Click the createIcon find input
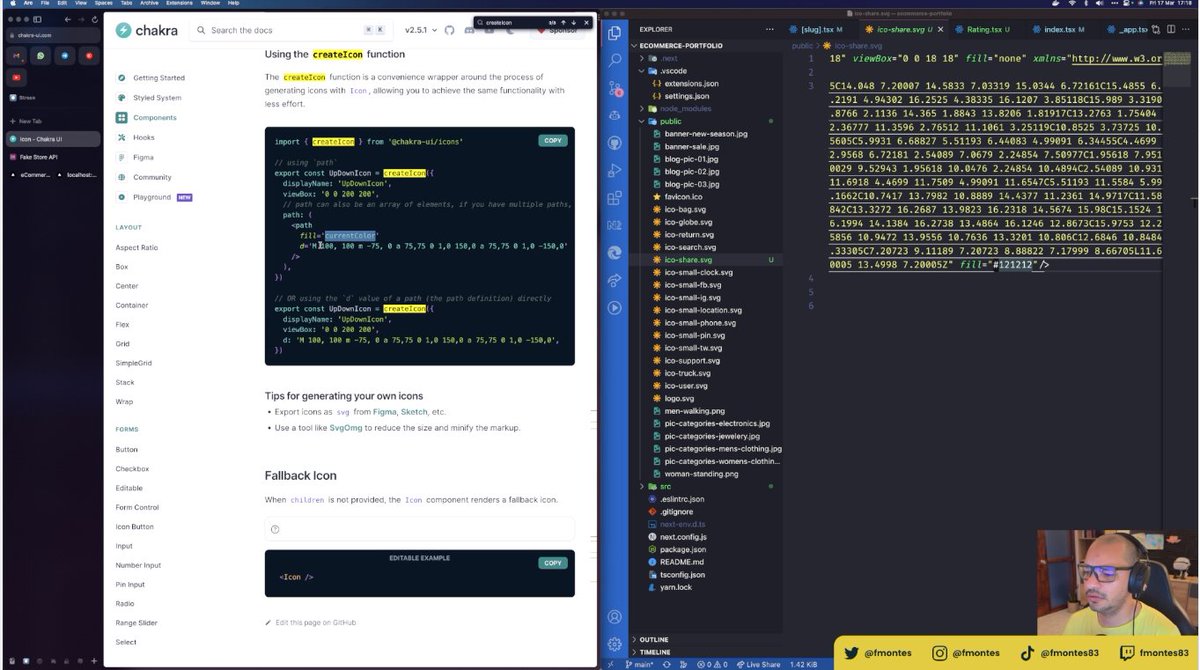Screen dimensions: 1200x670 pyautogui.click(x=512, y=22)
